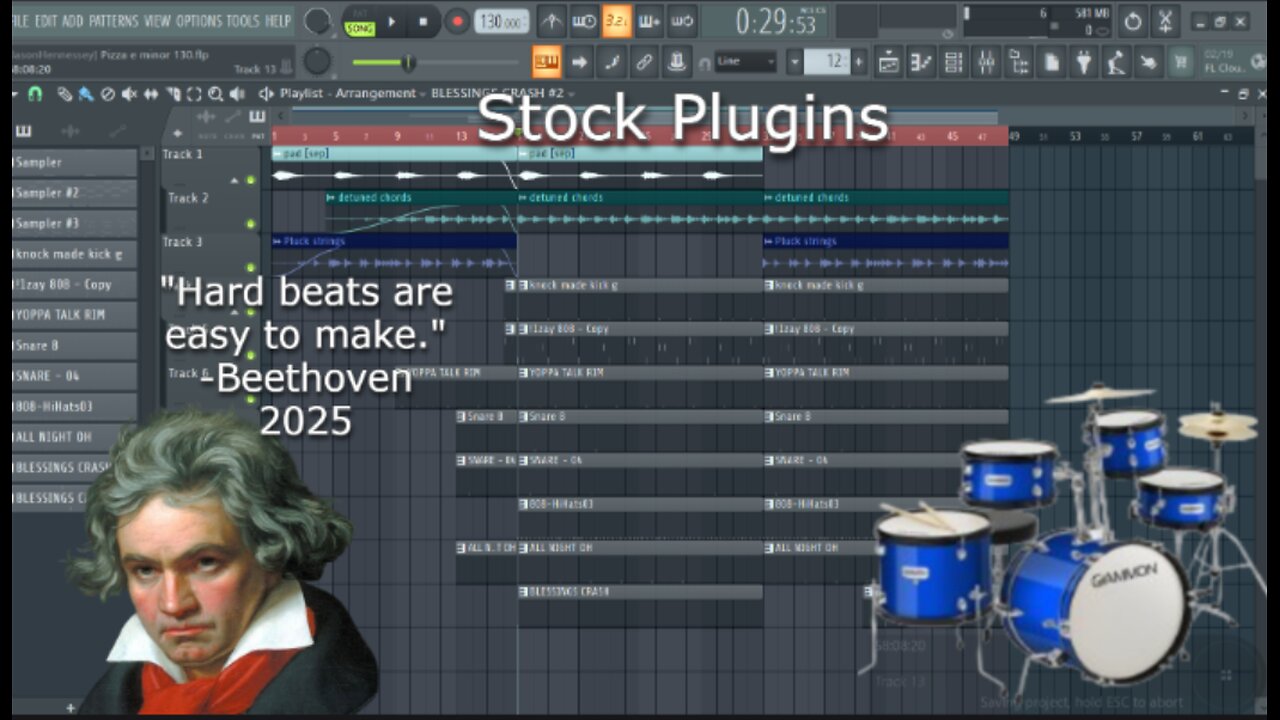Expand the small arrow on Track 1 header
The width and height of the screenshot is (1280, 720).
click(x=235, y=180)
